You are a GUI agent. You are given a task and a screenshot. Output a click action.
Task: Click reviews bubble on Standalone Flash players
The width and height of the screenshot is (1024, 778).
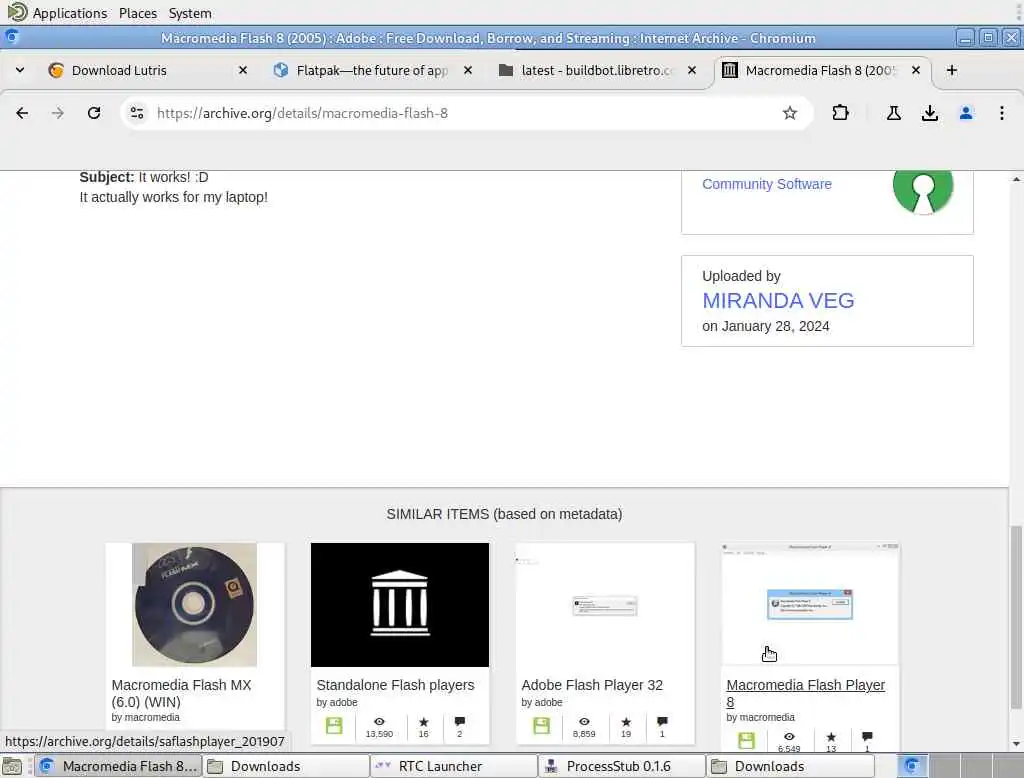460,722
